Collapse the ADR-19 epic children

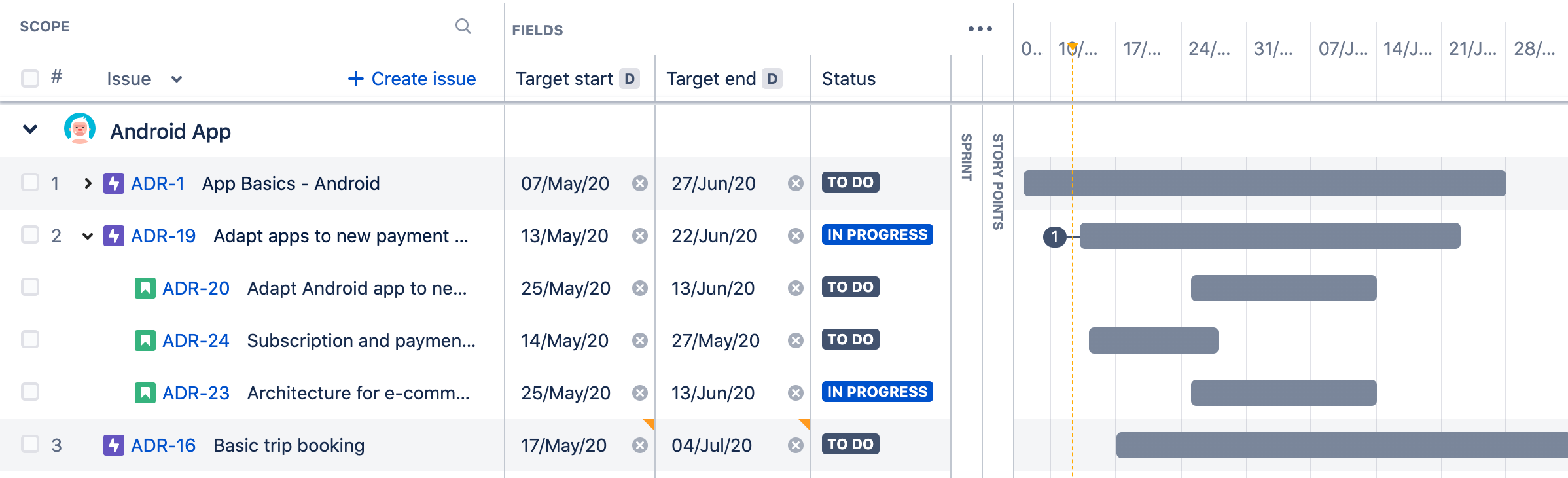[88, 236]
